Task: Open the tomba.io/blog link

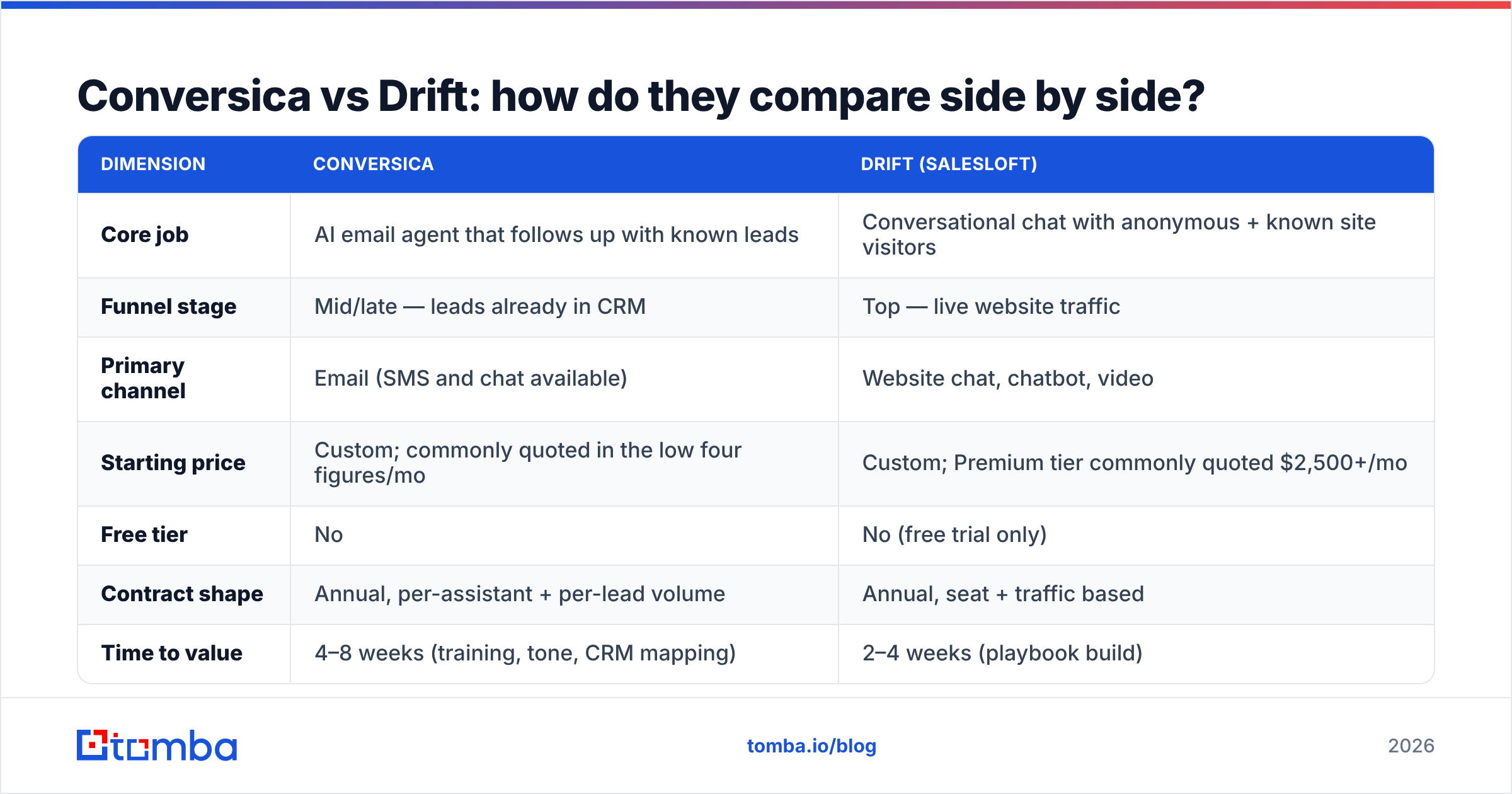Action: [x=811, y=746]
